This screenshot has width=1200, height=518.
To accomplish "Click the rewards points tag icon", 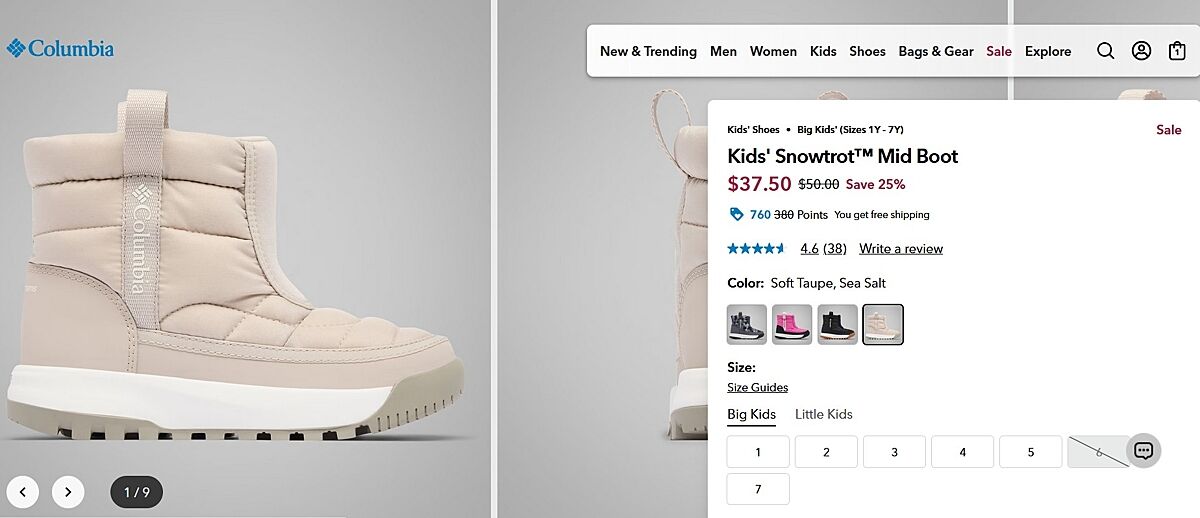I will tap(737, 214).
